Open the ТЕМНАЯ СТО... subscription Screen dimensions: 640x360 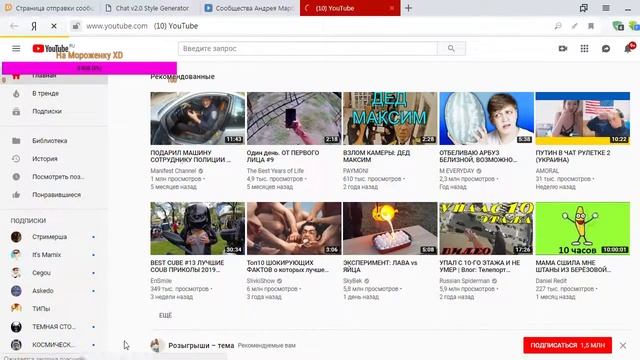click(55, 327)
